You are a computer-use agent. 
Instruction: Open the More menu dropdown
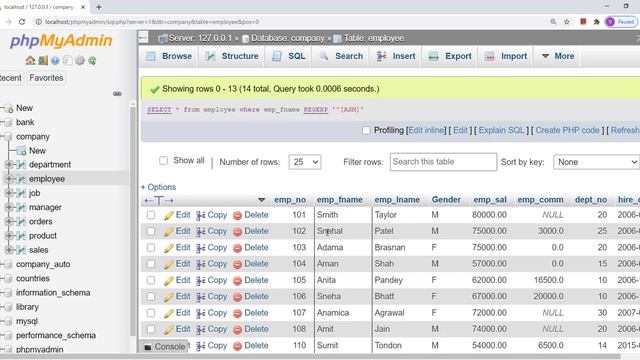point(558,56)
